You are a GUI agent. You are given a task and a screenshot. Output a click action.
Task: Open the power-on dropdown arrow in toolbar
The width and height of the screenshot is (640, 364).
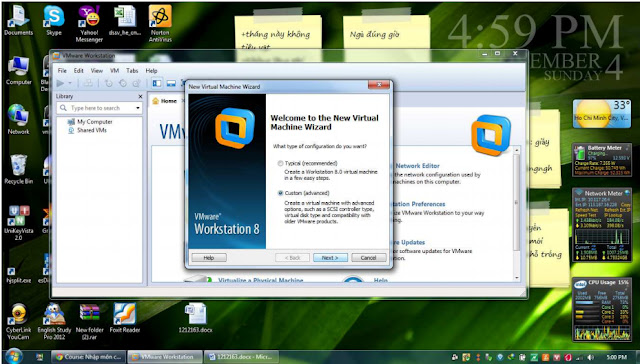pyautogui.click(x=70, y=83)
